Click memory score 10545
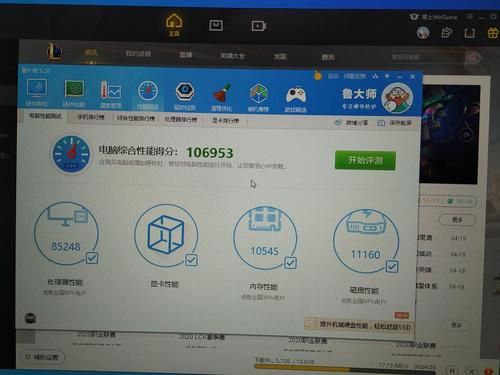The height and width of the screenshot is (375, 500). pyautogui.click(x=264, y=251)
